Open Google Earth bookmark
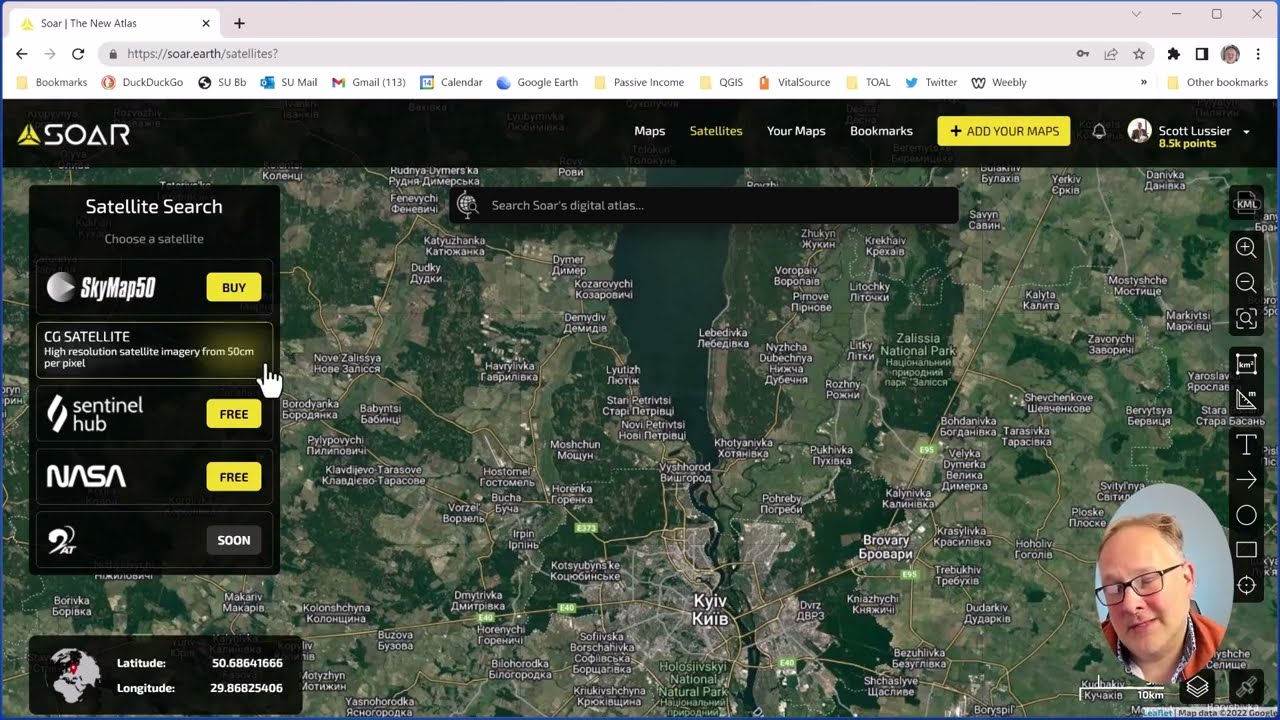This screenshot has height=720, width=1280. pos(537,82)
